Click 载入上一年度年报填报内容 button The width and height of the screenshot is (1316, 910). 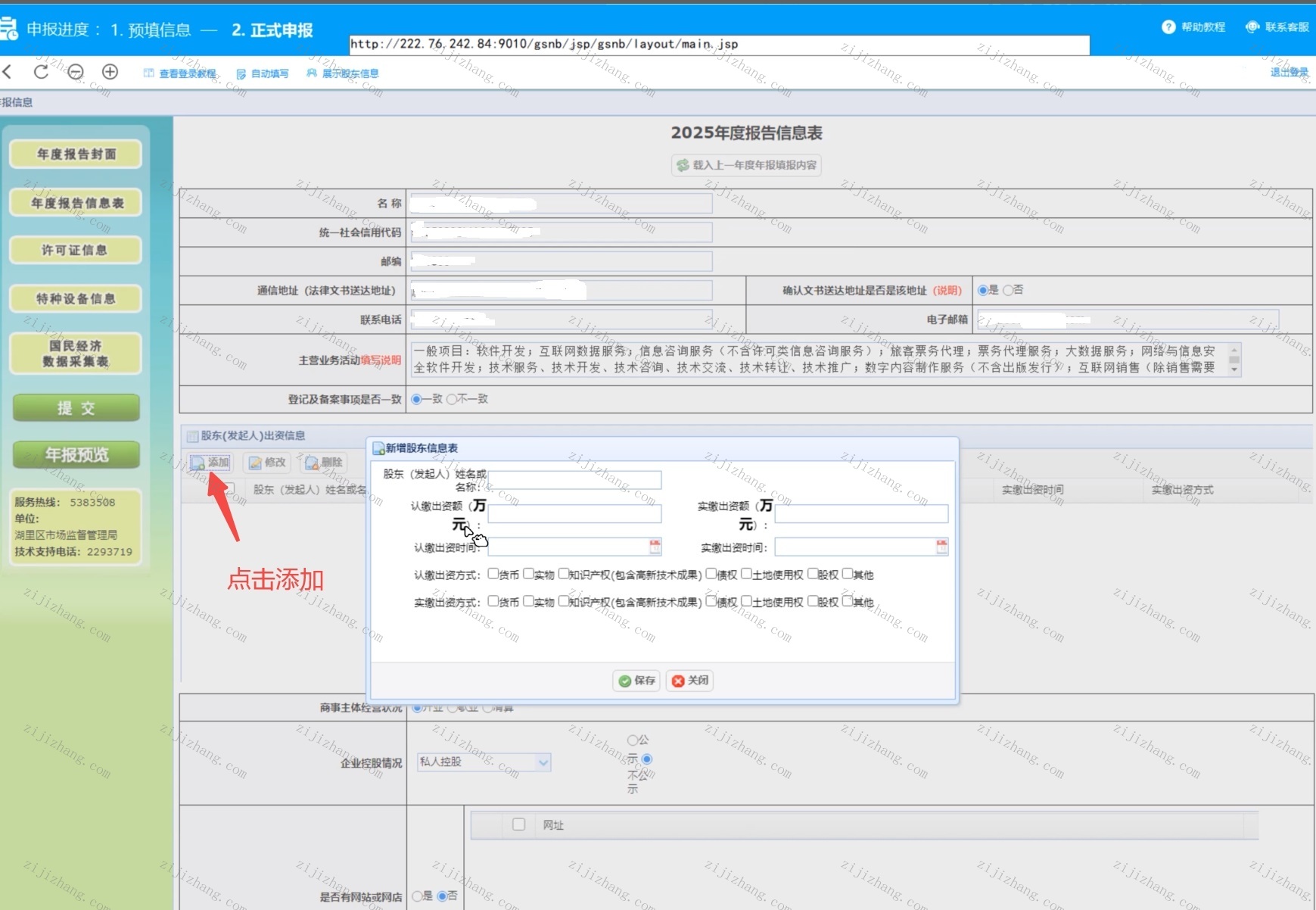pyautogui.click(x=746, y=165)
